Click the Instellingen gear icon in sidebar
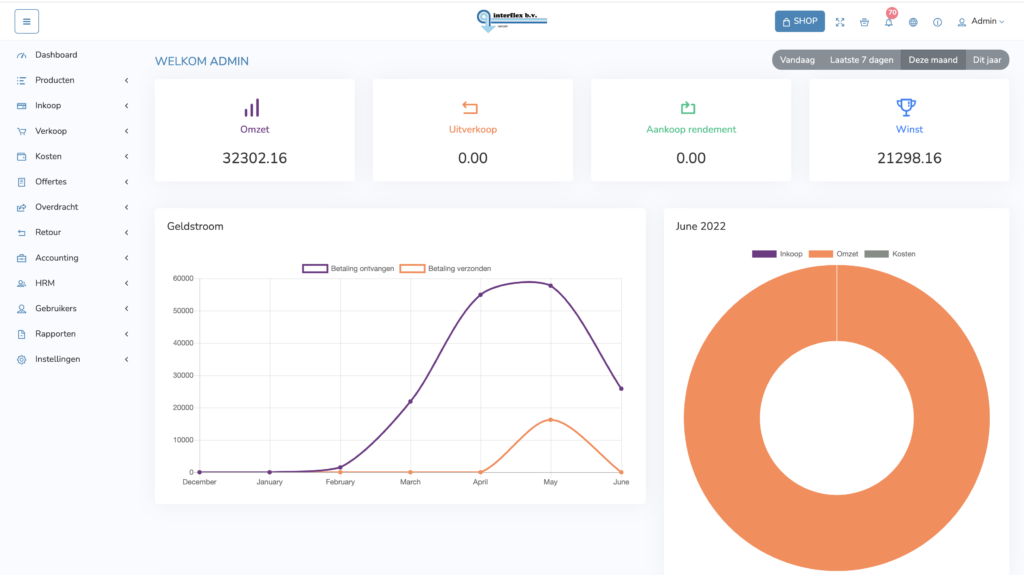1024x575 pixels. pyautogui.click(x=22, y=359)
